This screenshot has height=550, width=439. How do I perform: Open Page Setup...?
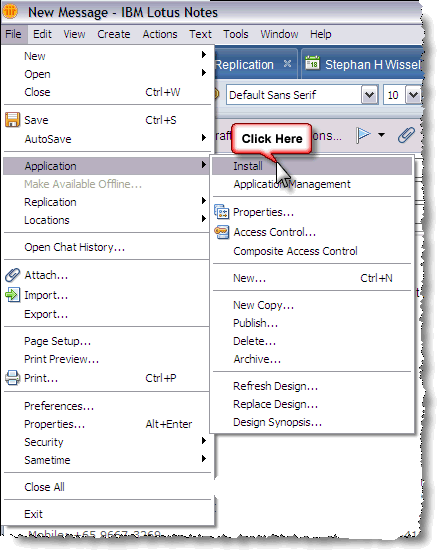tap(107, 341)
